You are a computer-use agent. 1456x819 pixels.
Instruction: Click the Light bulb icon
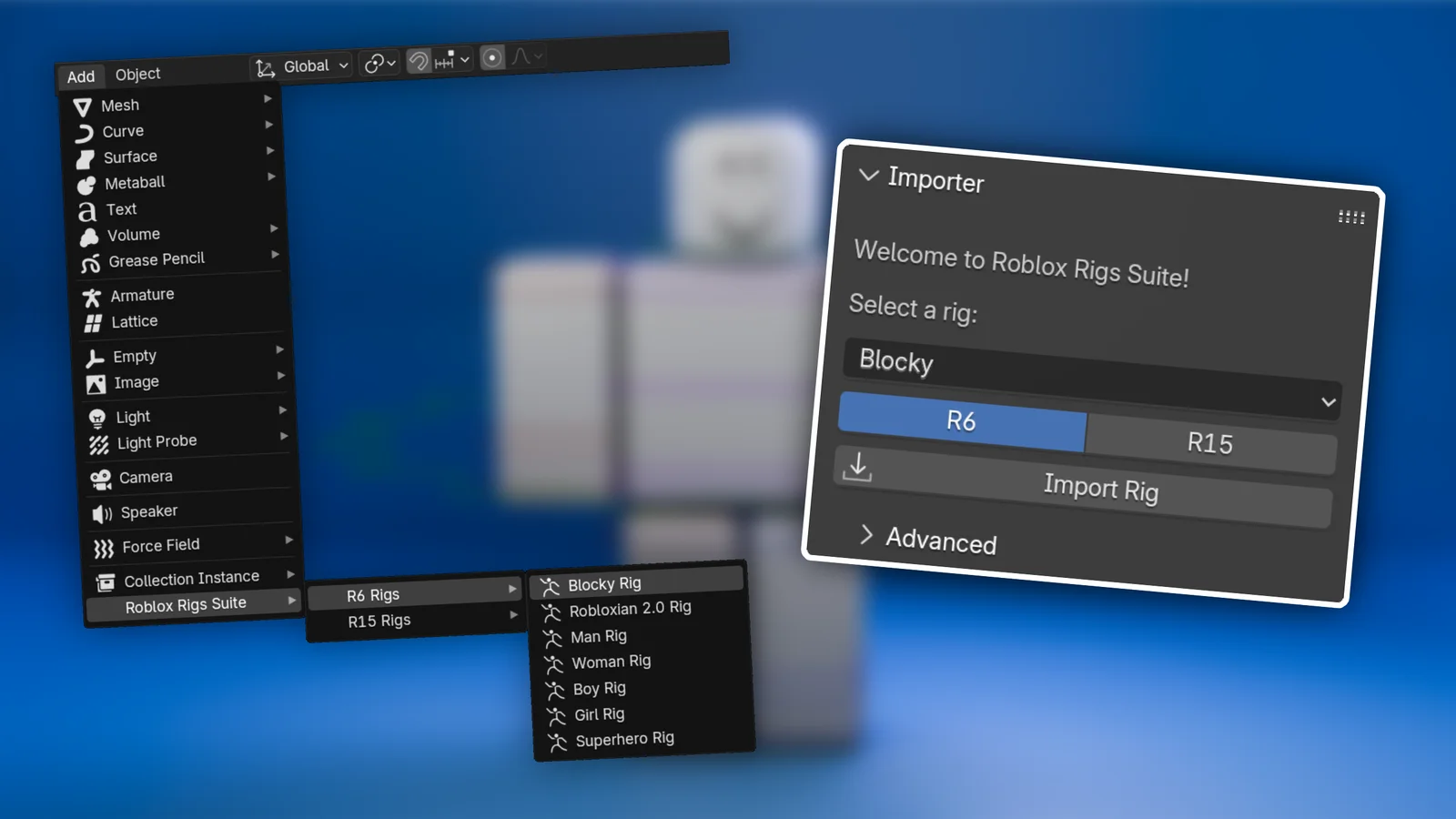98,416
